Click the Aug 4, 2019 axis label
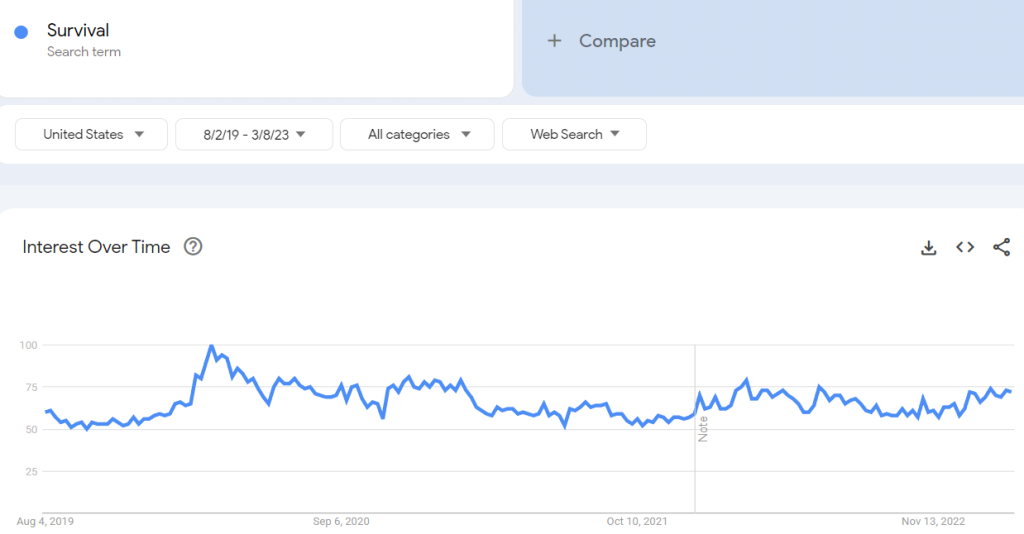 click(45, 521)
